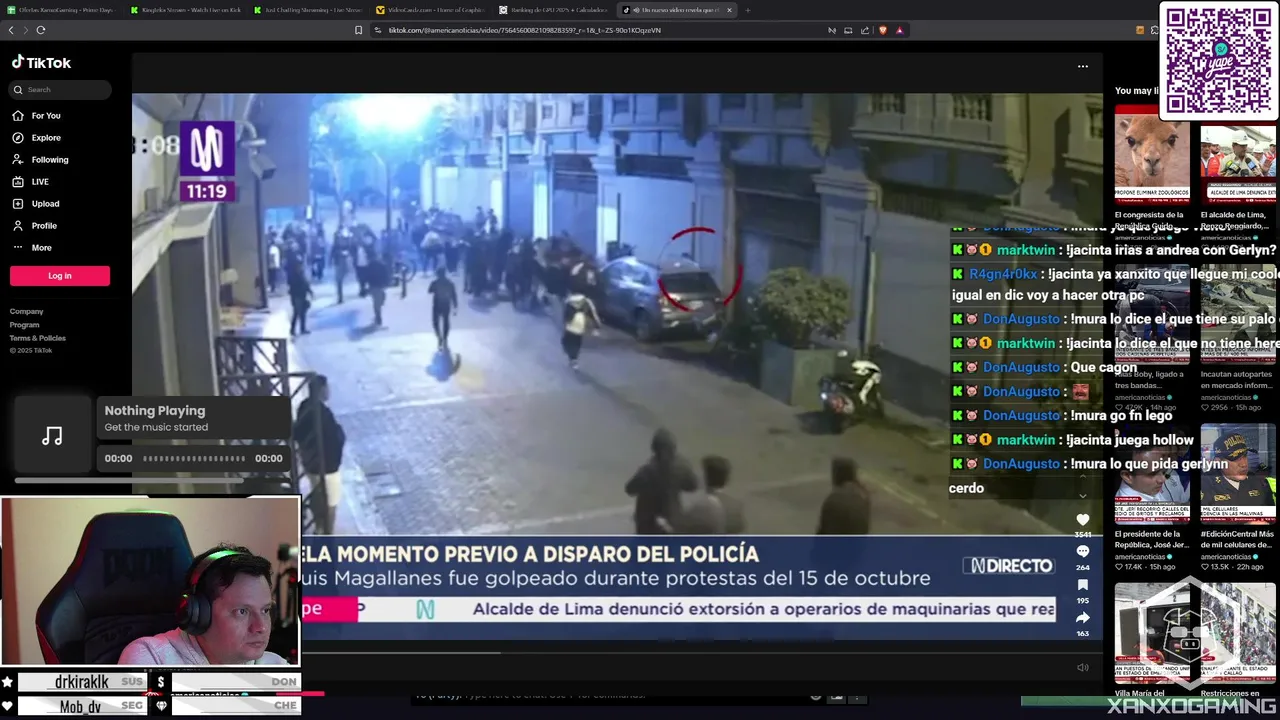Click the picture-in-picture toolbar icon
This screenshot has height=720, width=1280.
click(848, 30)
